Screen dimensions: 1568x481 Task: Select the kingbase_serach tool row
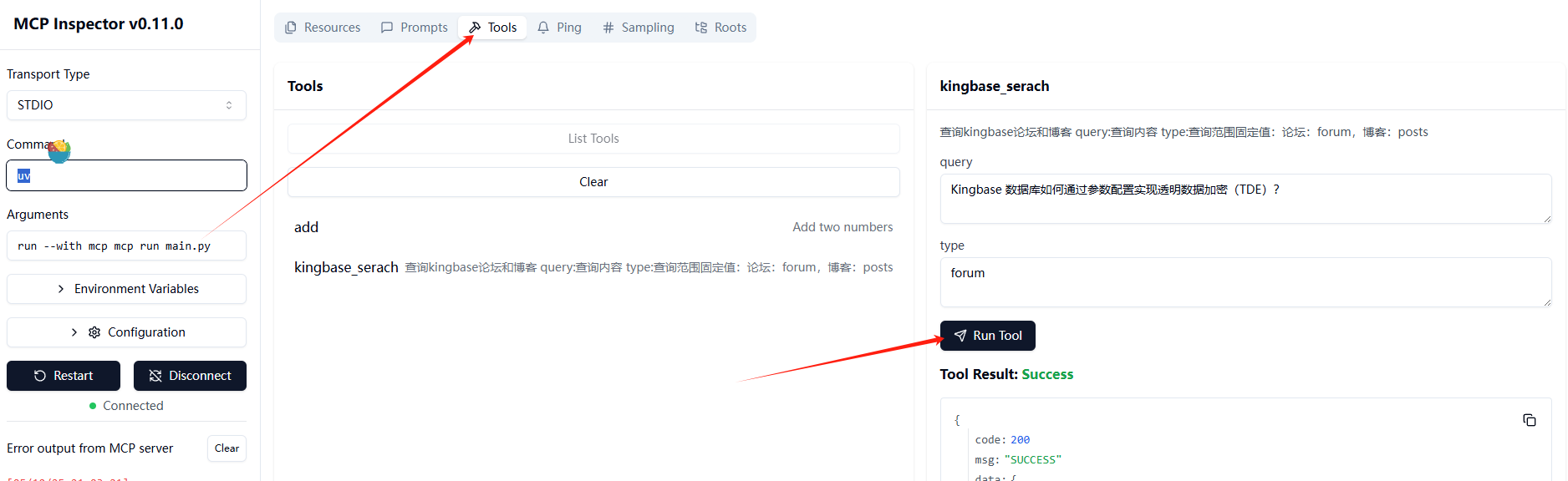pyautogui.click(x=593, y=267)
